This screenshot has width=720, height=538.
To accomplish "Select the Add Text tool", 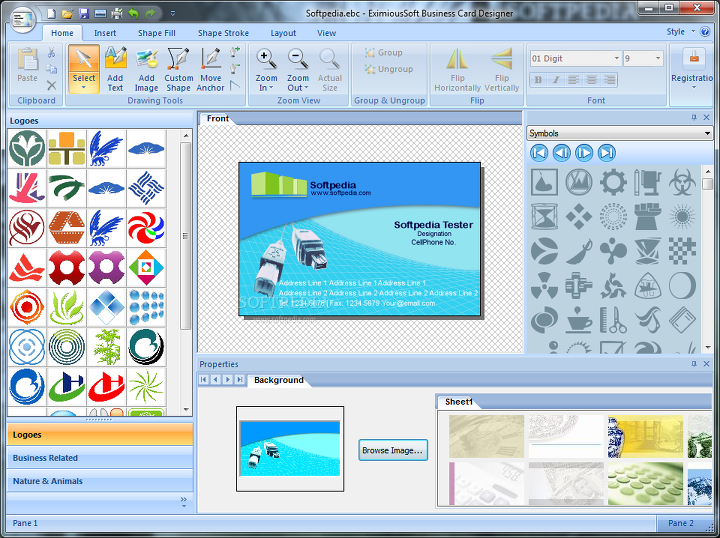I will point(115,69).
